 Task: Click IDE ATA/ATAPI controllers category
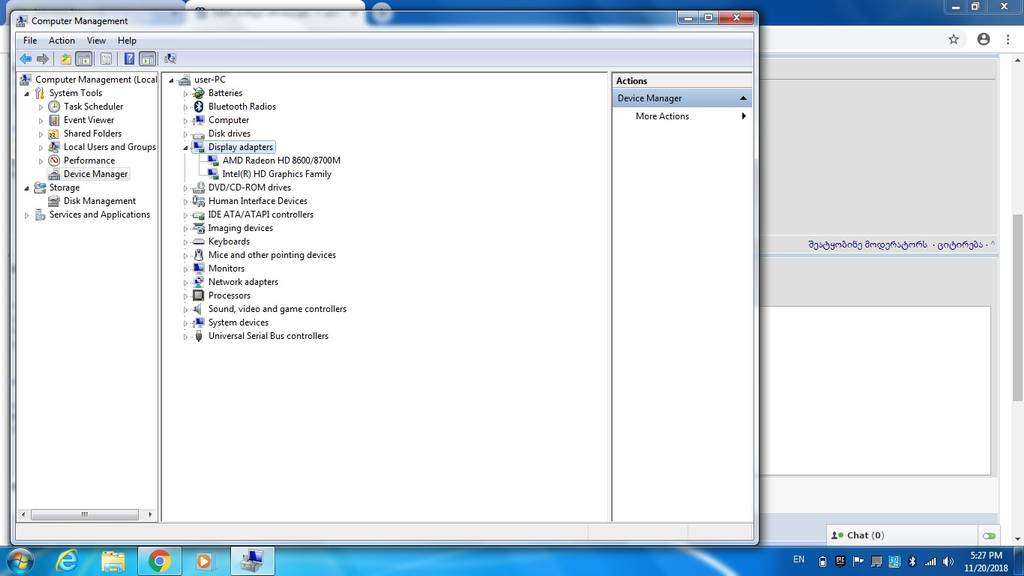(x=261, y=214)
